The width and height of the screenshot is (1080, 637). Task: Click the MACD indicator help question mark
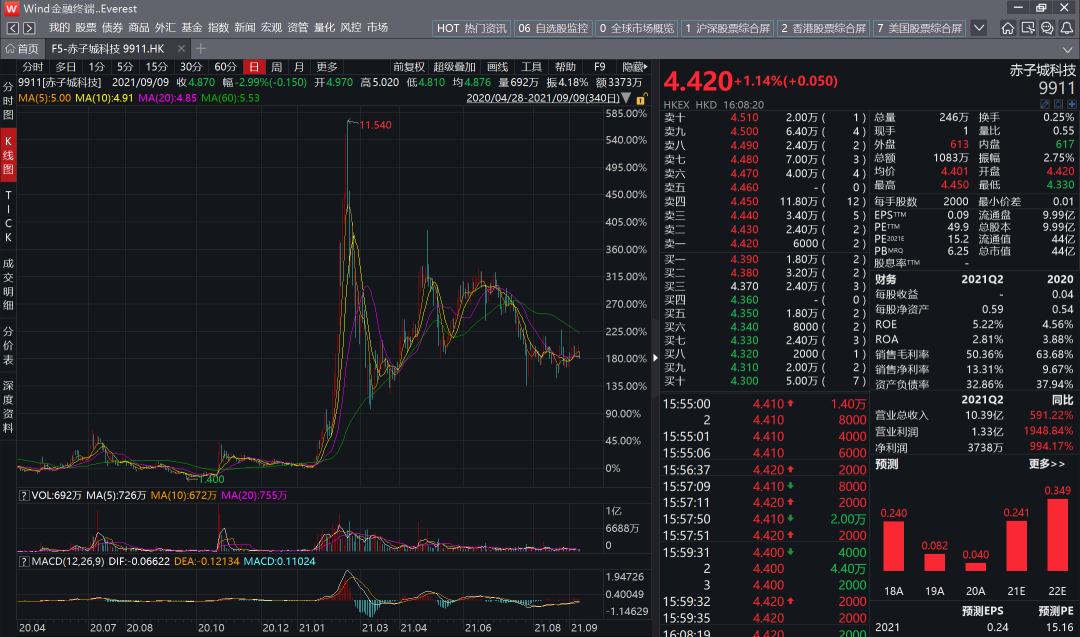24,561
